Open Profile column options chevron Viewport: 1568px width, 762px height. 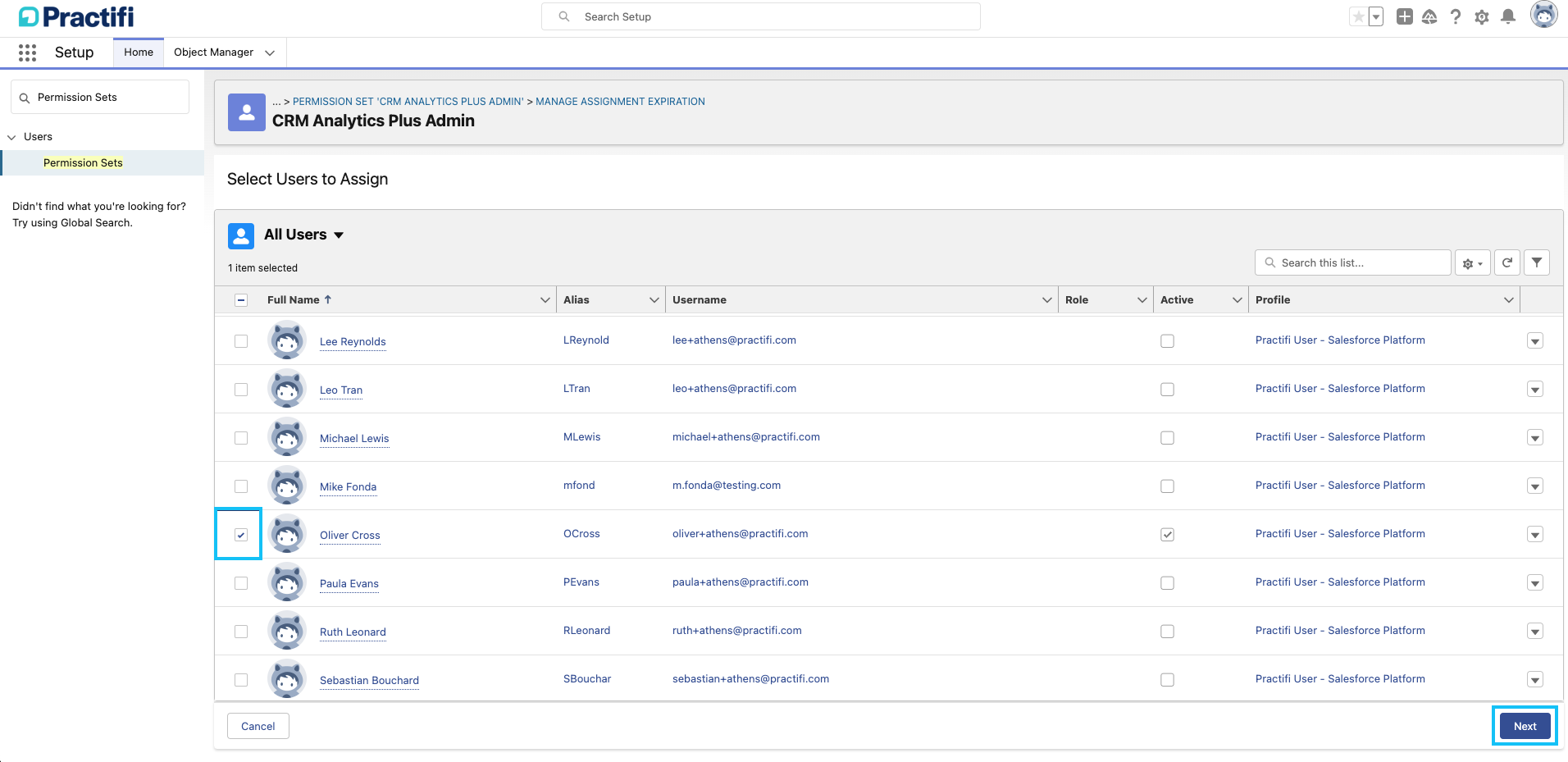(x=1509, y=300)
